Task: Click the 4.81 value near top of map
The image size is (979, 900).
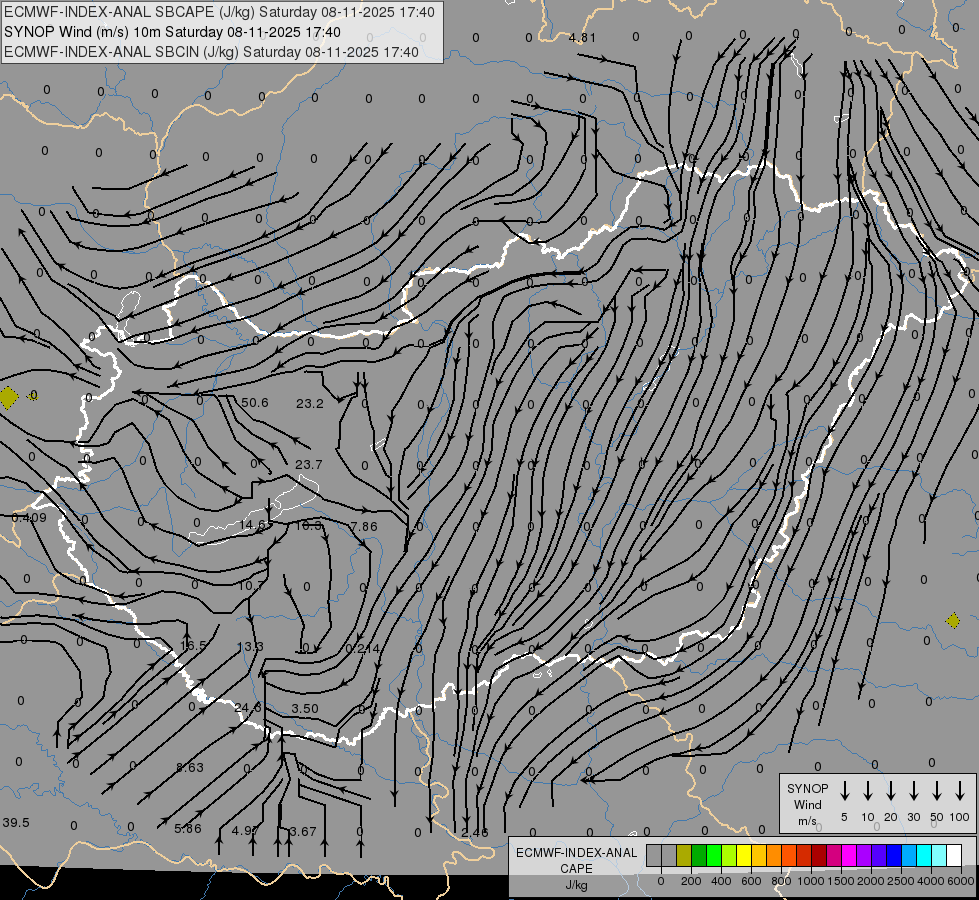Action: 582,37
